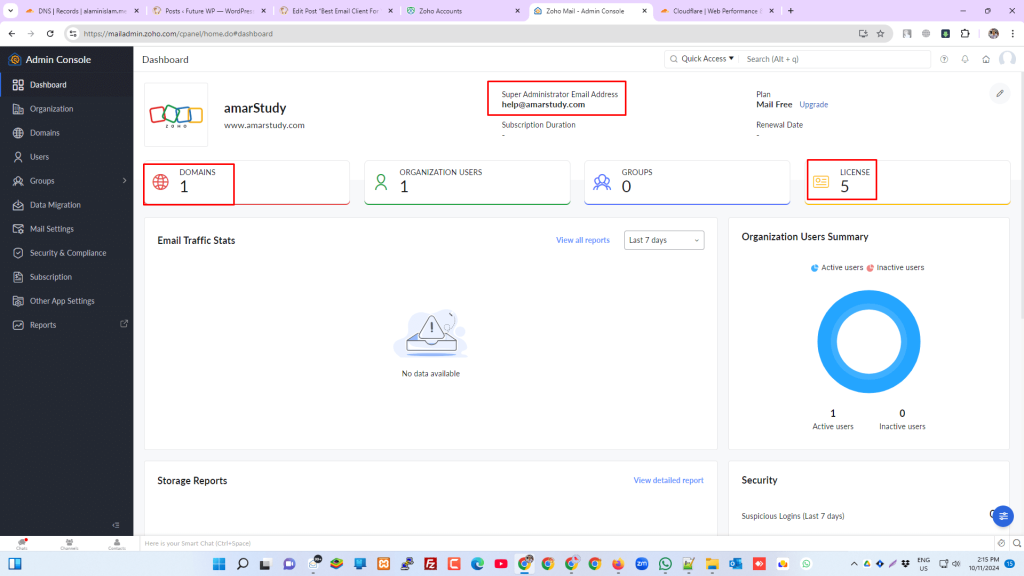This screenshot has width=1024, height=576.
Task: Click the floating blue settings button
Action: 1003,516
